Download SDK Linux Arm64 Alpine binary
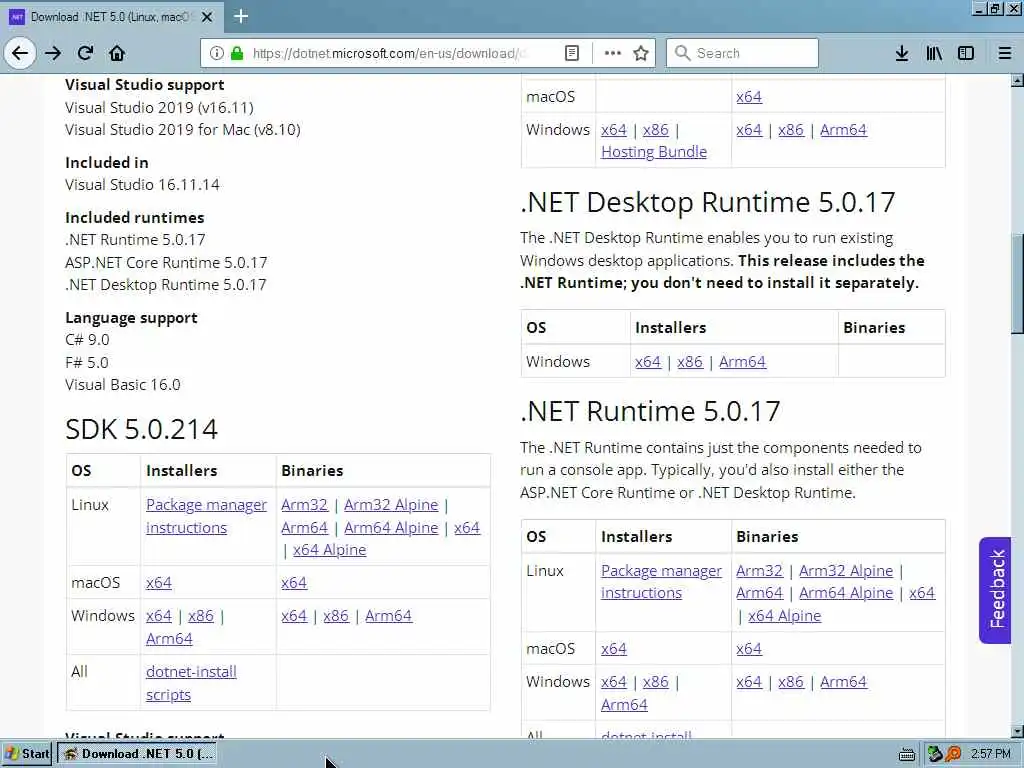1024x768 pixels. tap(391, 528)
